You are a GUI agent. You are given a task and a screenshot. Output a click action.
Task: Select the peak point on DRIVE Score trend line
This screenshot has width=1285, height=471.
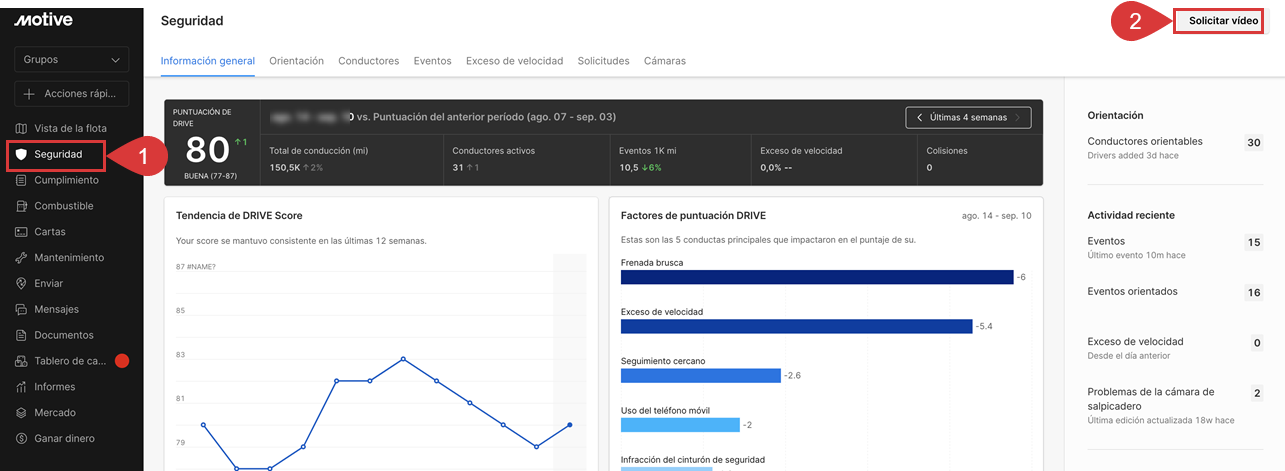click(x=403, y=358)
